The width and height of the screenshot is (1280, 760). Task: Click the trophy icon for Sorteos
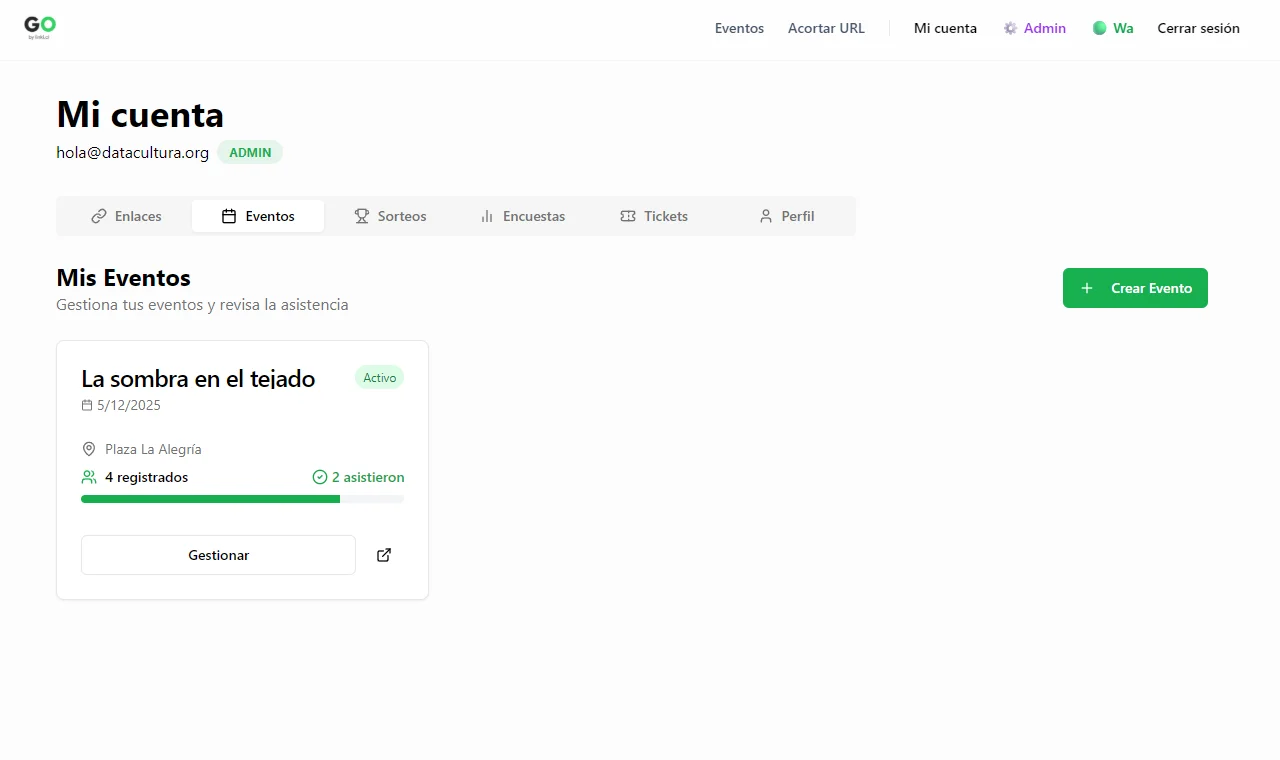click(362, 216)
